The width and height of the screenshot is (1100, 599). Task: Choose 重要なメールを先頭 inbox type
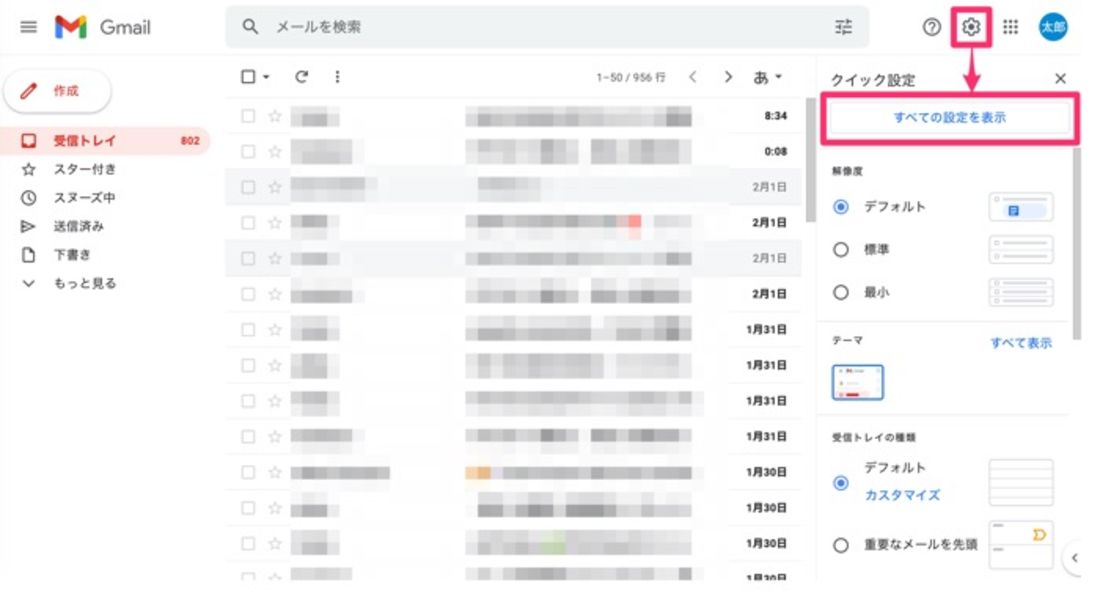[841, 545]
